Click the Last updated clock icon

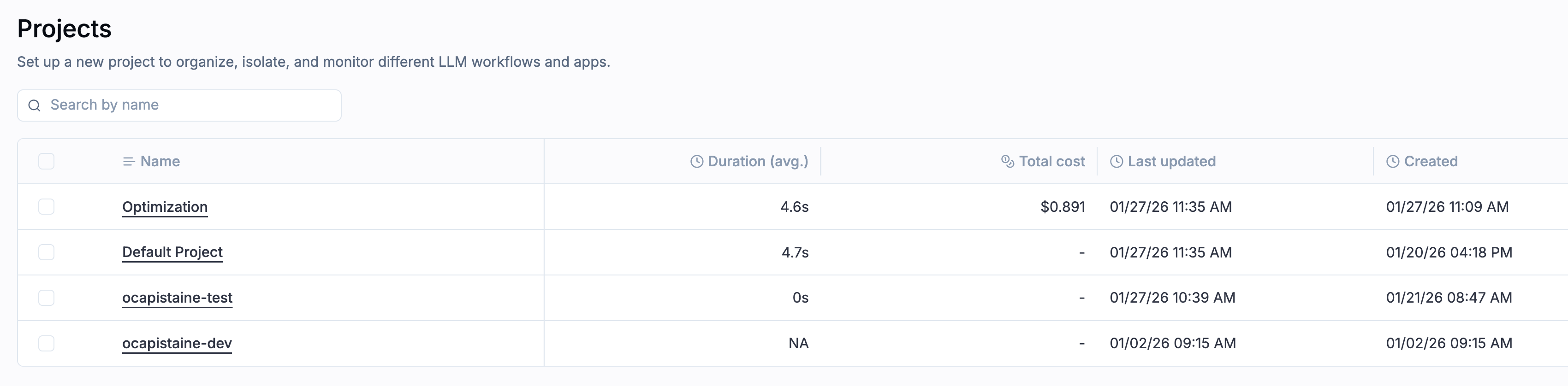(x=1117, y=162)
